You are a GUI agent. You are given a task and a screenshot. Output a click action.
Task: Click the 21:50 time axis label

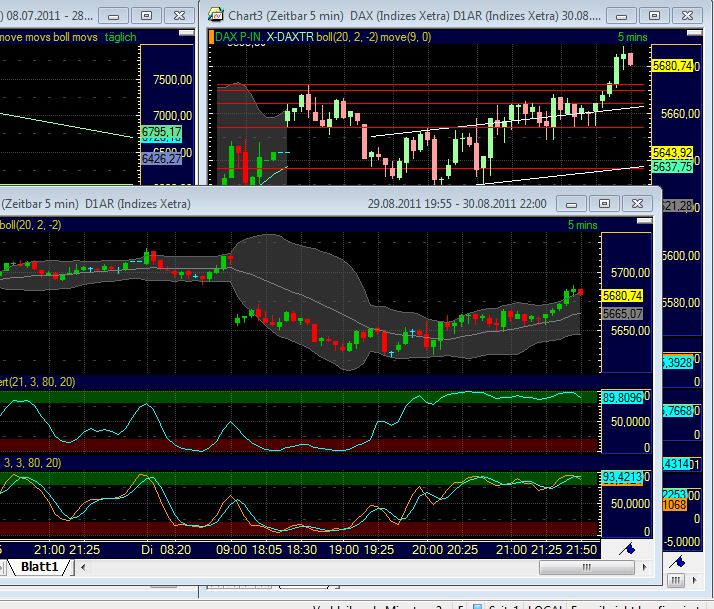tap(581, 550)
